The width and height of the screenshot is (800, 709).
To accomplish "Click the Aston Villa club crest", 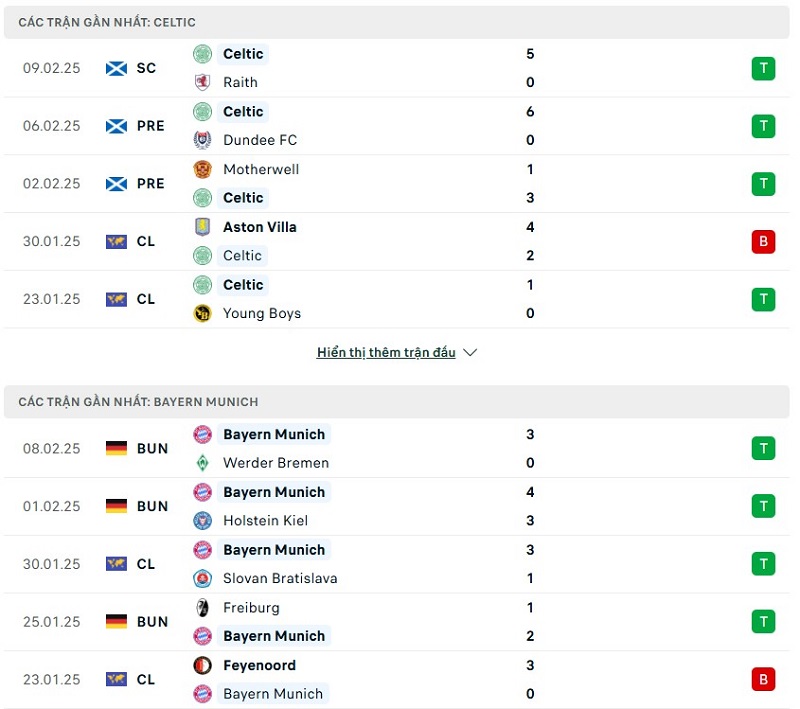I will click(203, 227).
